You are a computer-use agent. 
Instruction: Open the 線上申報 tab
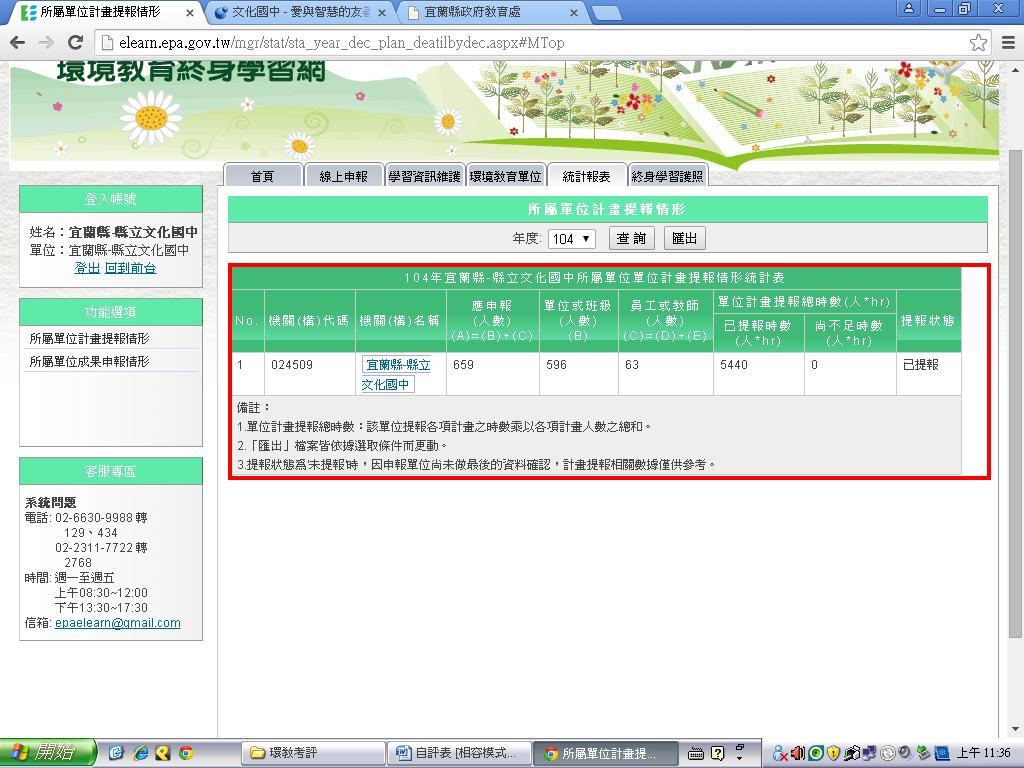343,176
